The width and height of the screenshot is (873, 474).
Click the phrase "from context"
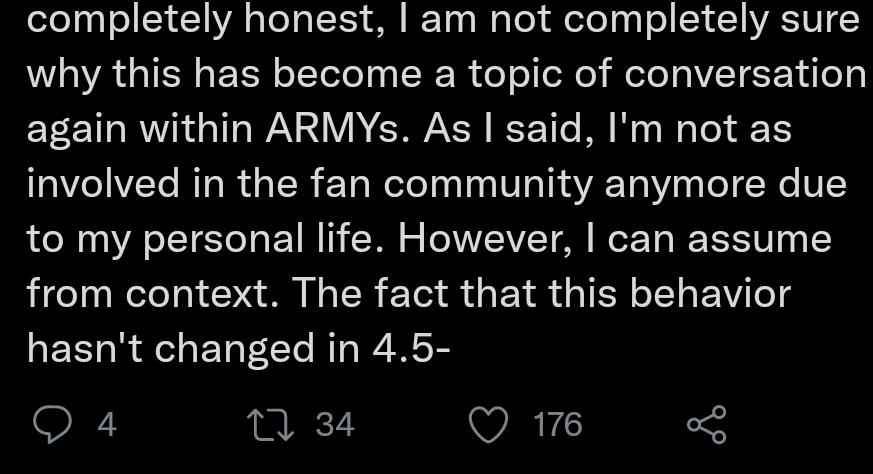pos(159,294)
